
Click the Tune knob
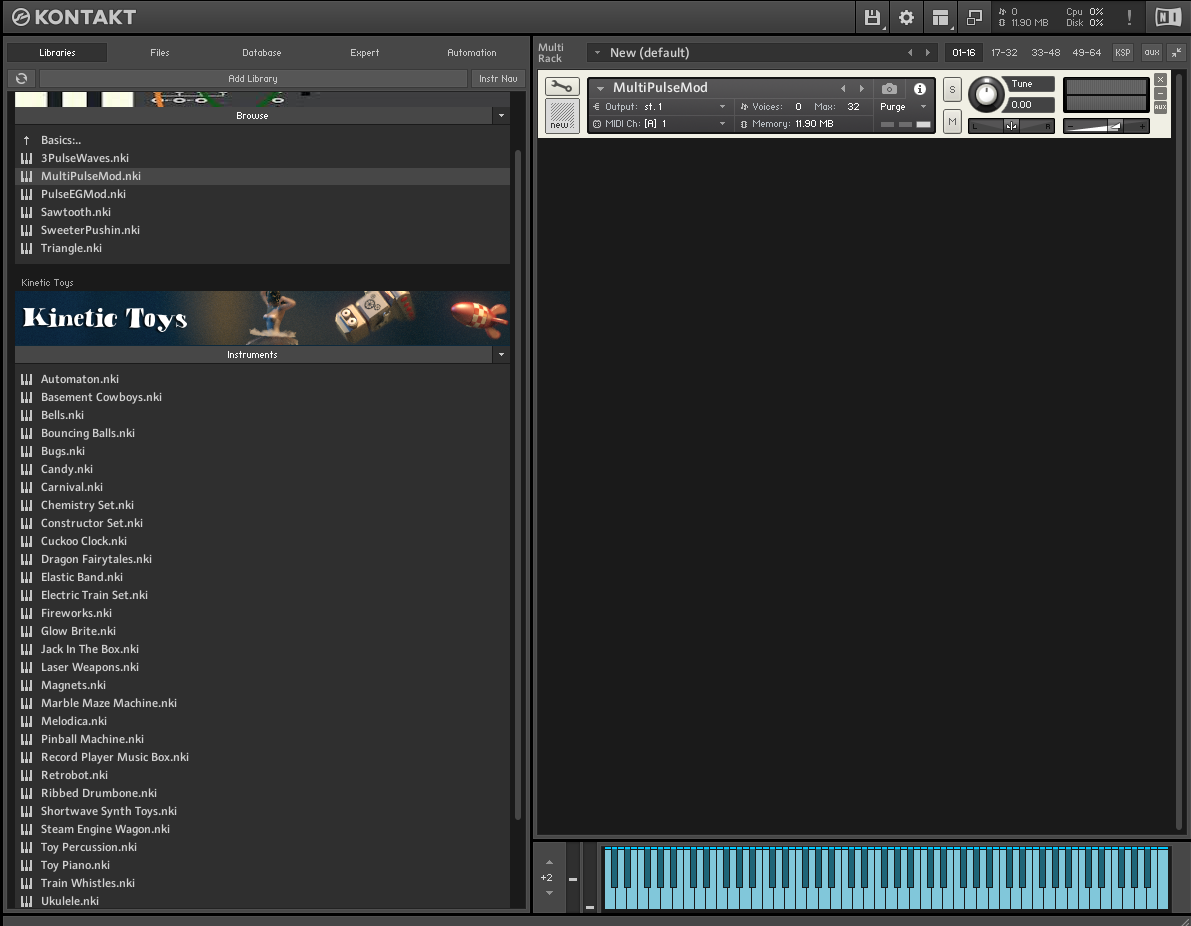986,94
